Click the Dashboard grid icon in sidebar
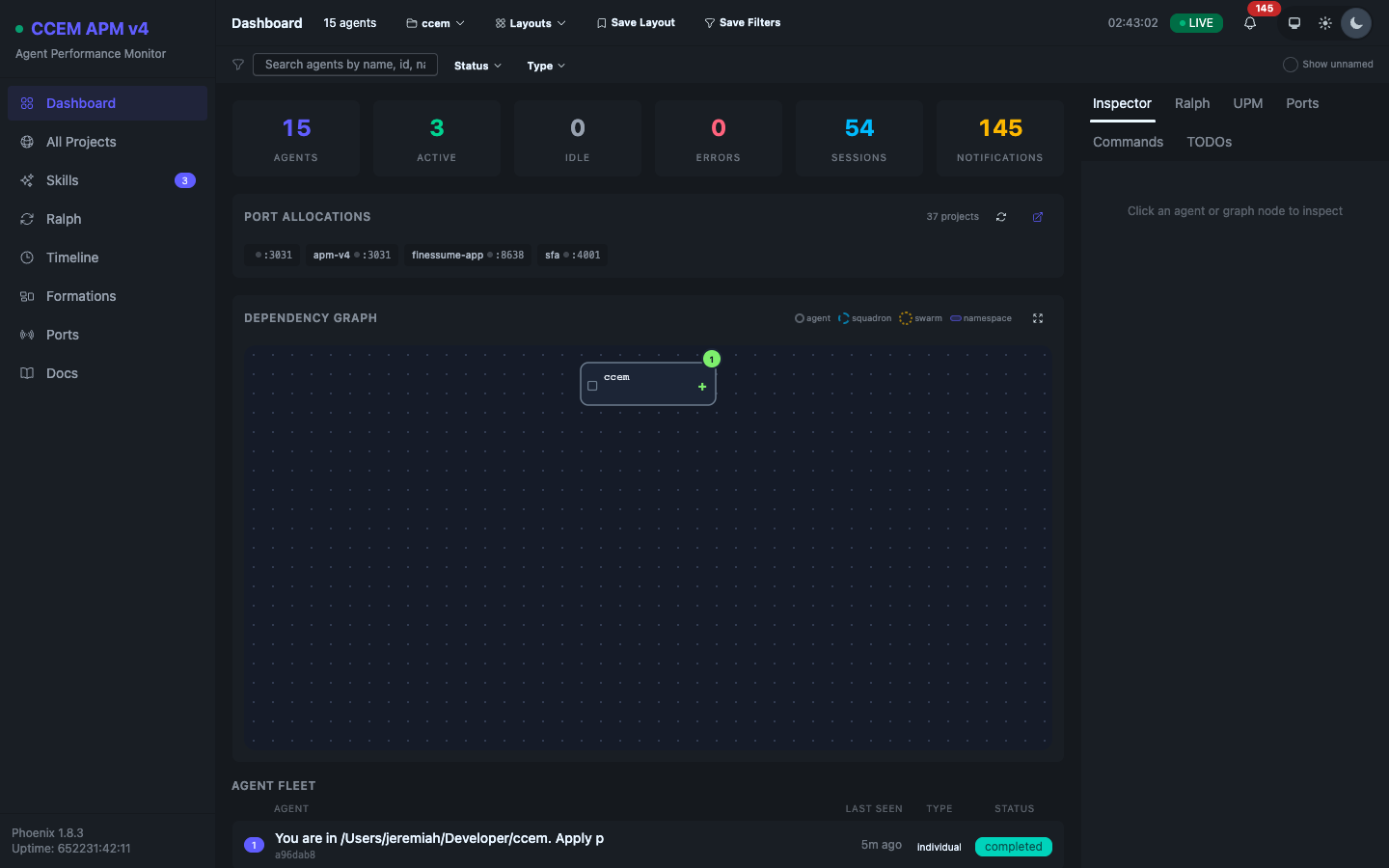The height and width of the screenshot is (868, 1389). (x=27, y=103)
